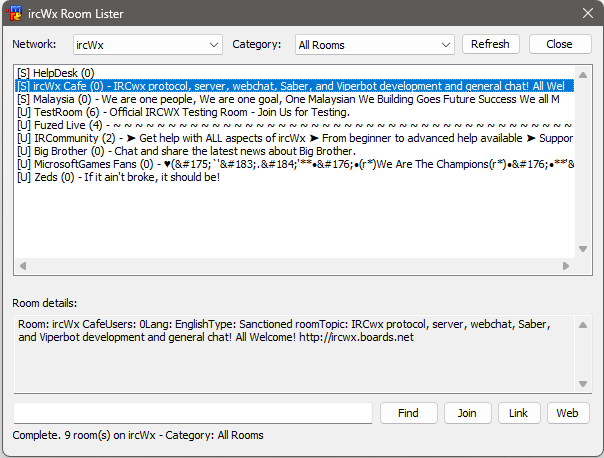
Task: Select the Malaysia room row
Action: tap(295, 99)
